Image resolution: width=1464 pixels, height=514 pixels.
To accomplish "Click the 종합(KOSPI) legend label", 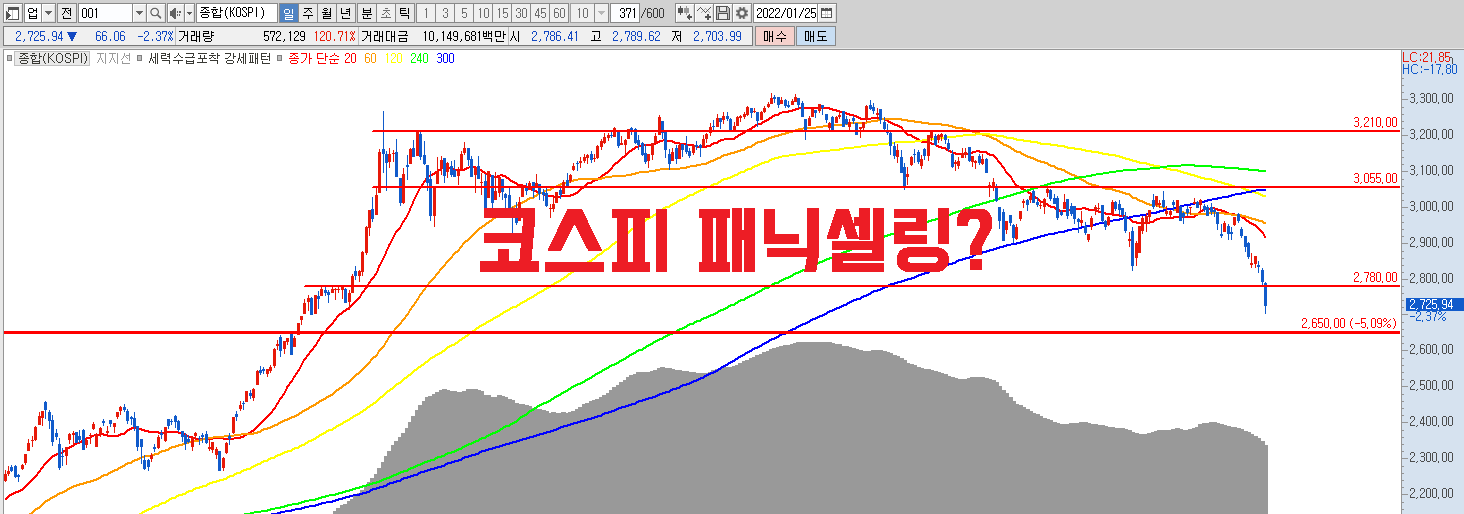I will pyautogui.click(x=54, y=59).
